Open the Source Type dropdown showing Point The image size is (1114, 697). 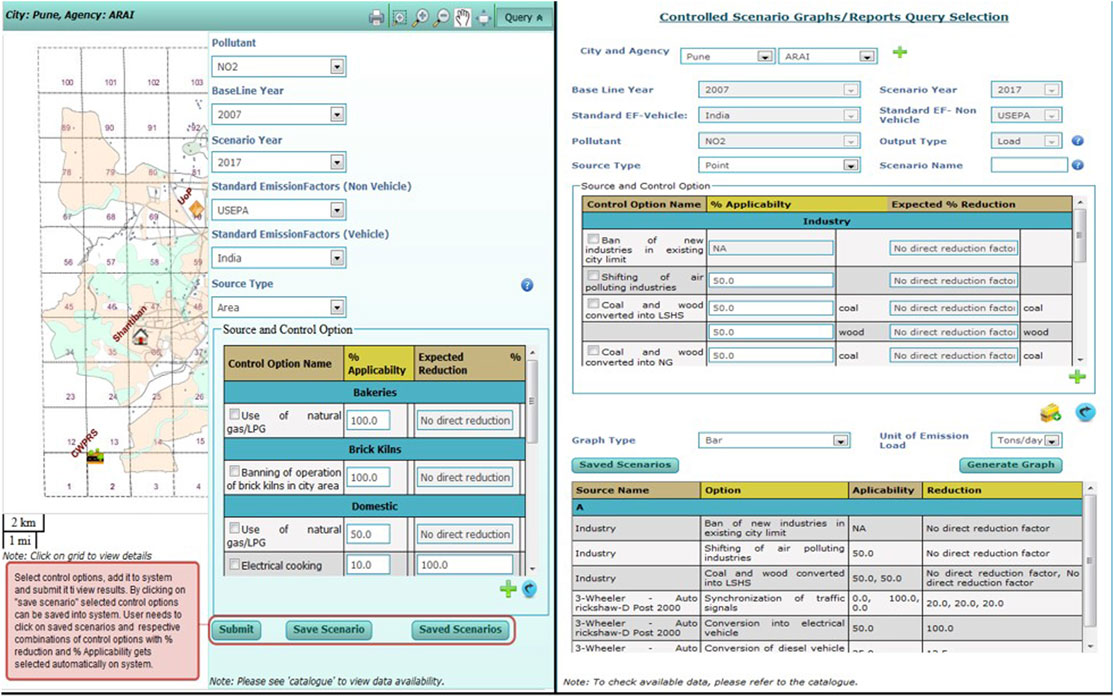click(x=779, y=165)
